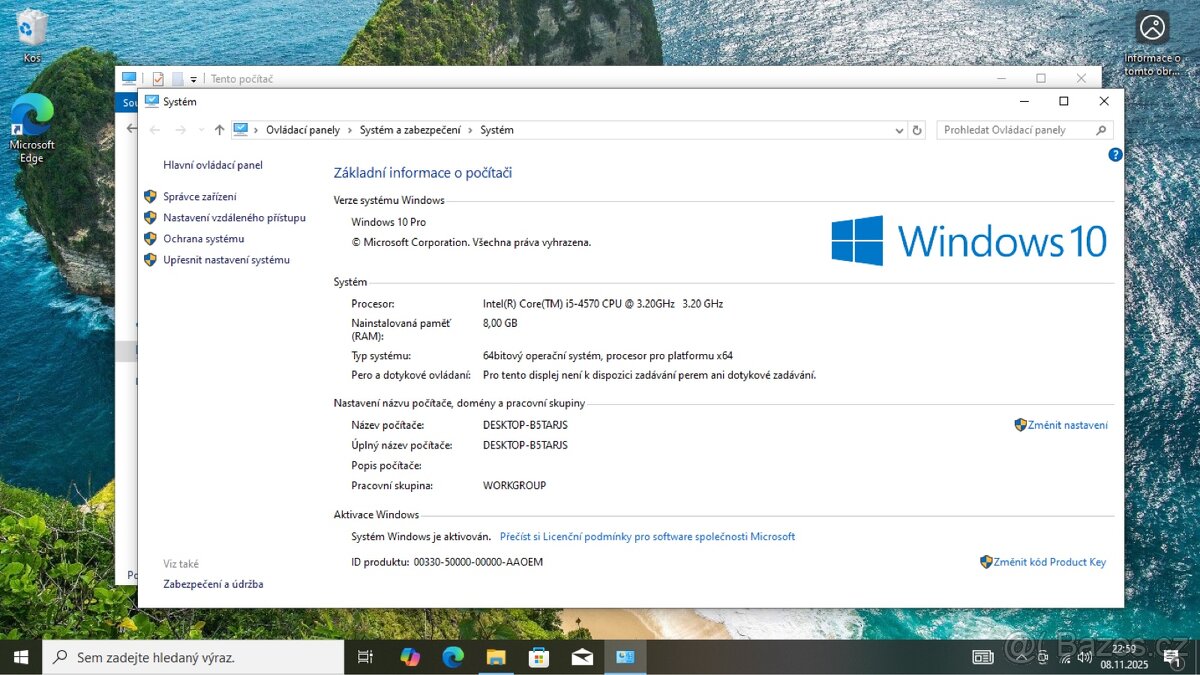Viewport: 1200px width, 675px height.
Task: Open Task View from the taskbar
Action: [364, 657]
